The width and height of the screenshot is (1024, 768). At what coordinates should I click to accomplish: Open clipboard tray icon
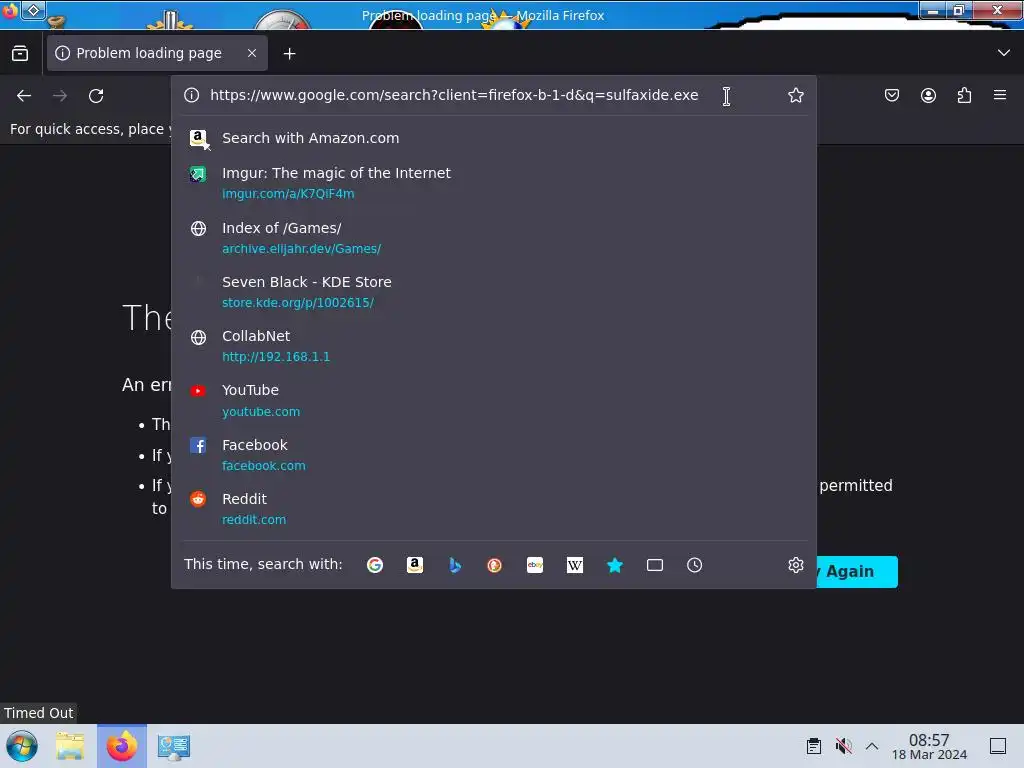pyautogui.click(x=814, y=746)
